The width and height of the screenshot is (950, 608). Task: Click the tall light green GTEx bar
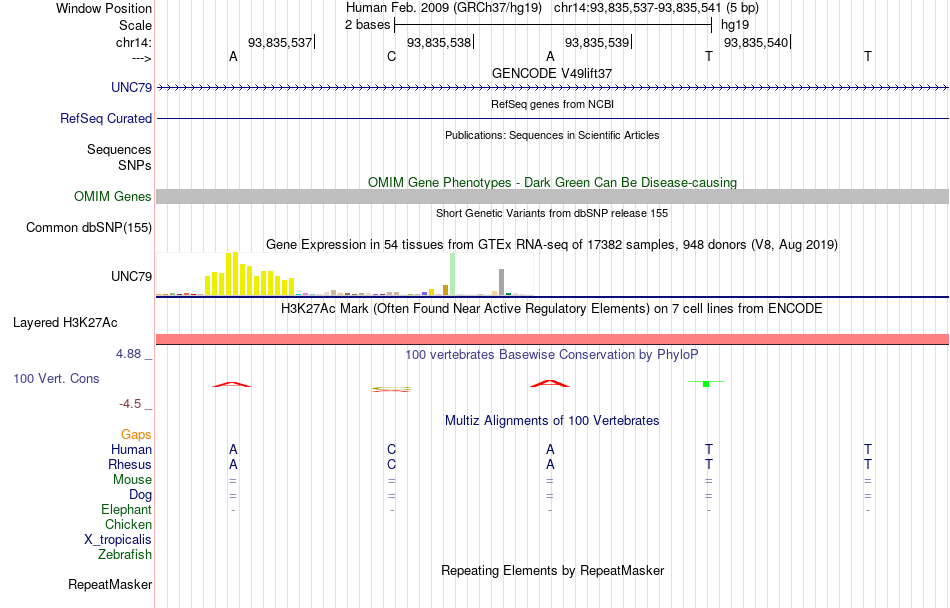[452, 274]
